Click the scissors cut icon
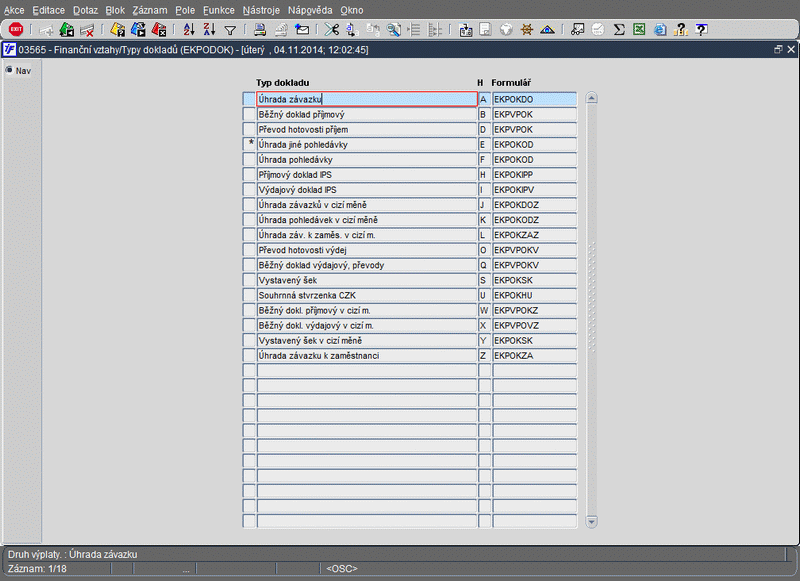 [332, 30]
